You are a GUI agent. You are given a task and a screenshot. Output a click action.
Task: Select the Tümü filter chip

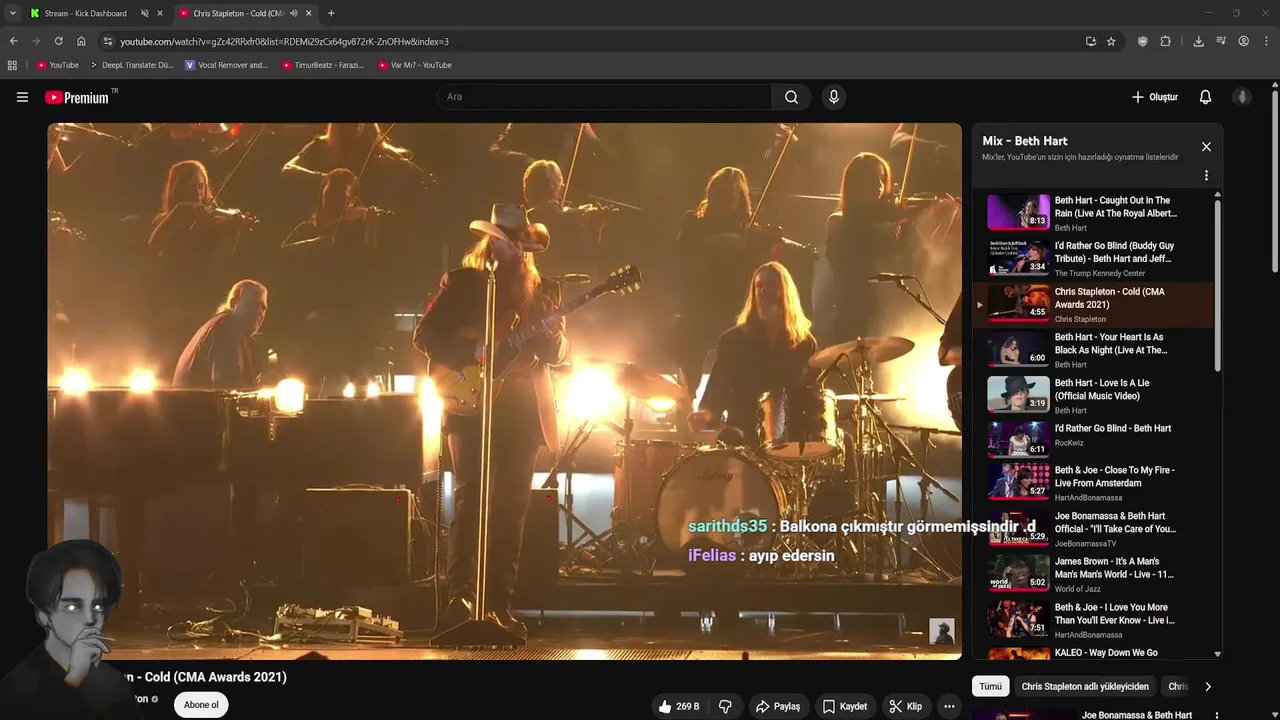tap(990, 686)
